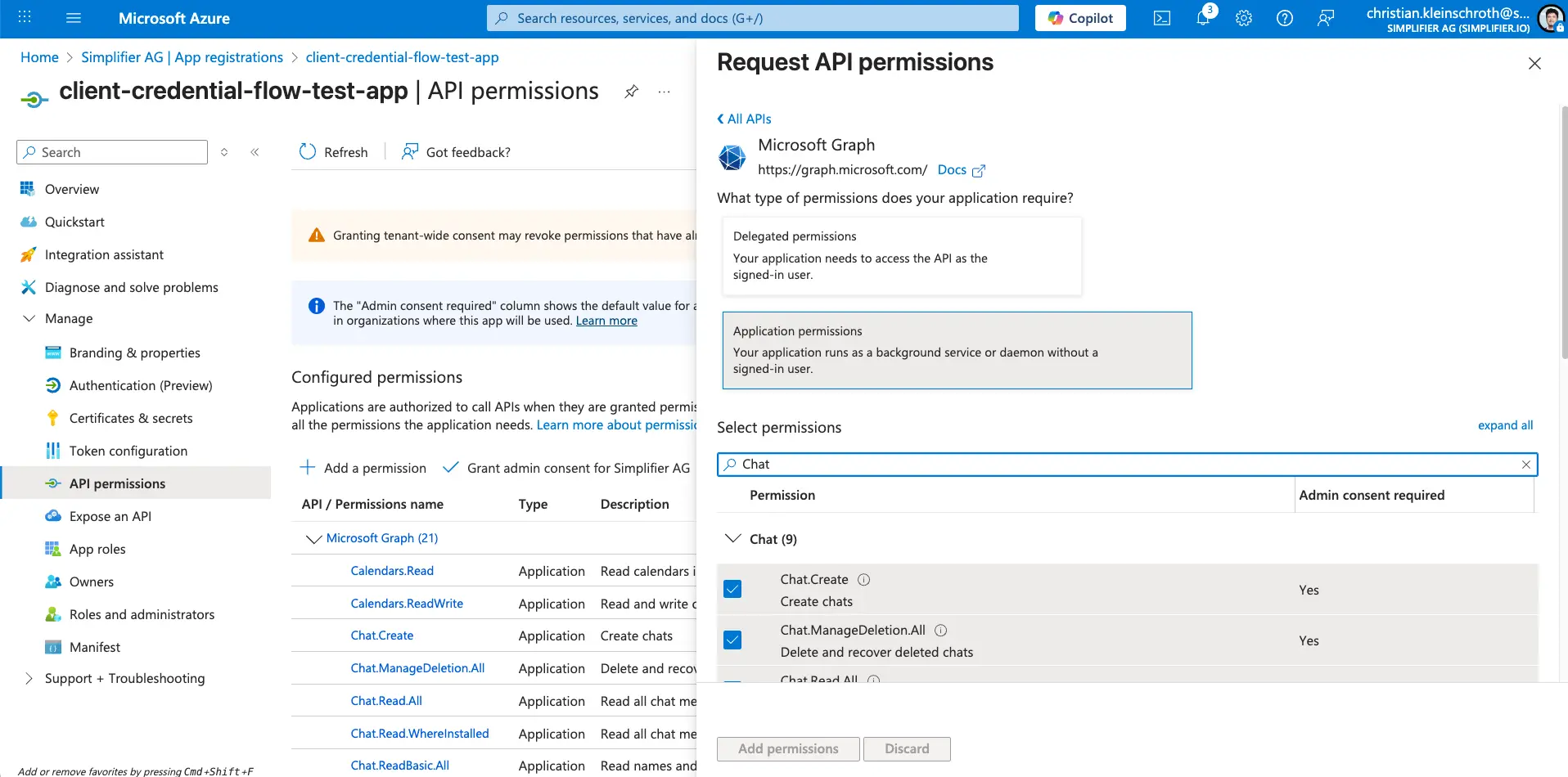This screenshot has height=777, width=1568.
Task: Select the Delegated permissions option
Action: [901, 255]
